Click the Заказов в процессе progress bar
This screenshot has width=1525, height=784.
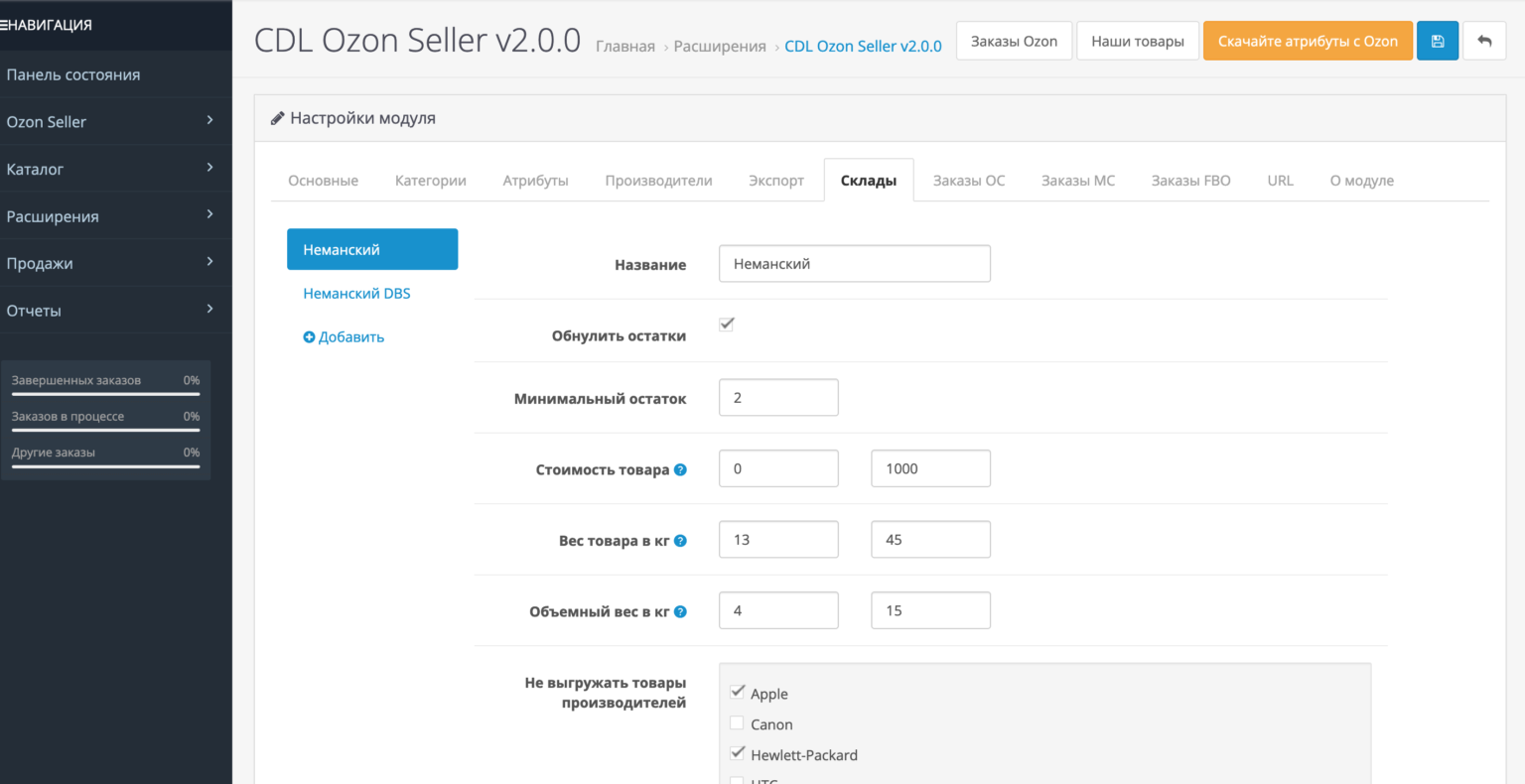tap(105, 430)
